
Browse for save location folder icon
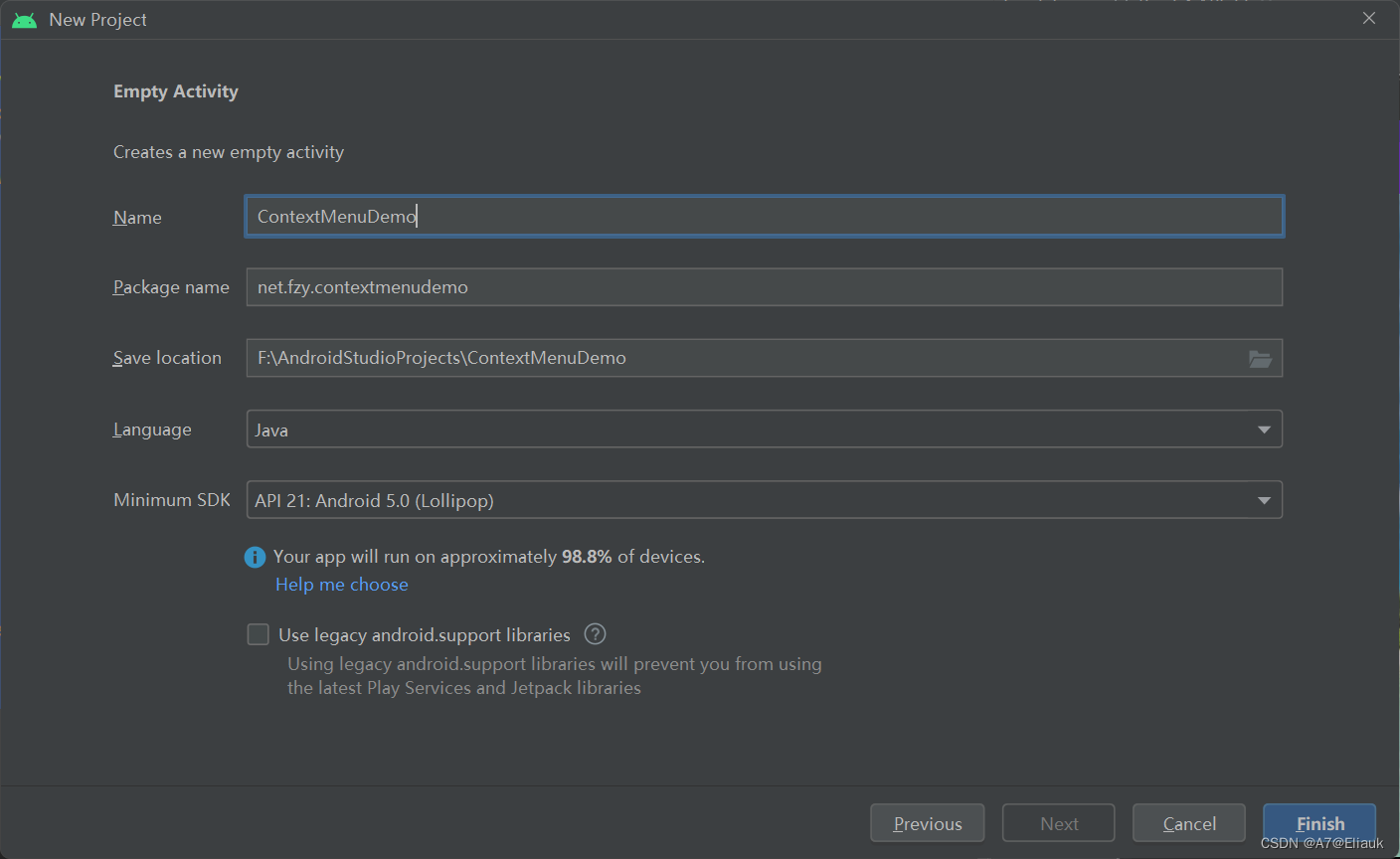(1260, 359)
